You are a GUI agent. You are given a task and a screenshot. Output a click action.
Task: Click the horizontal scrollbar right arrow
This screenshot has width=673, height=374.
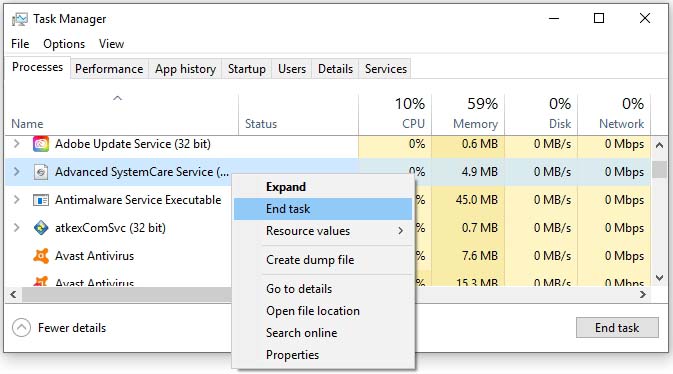click(x=643, y=295)
